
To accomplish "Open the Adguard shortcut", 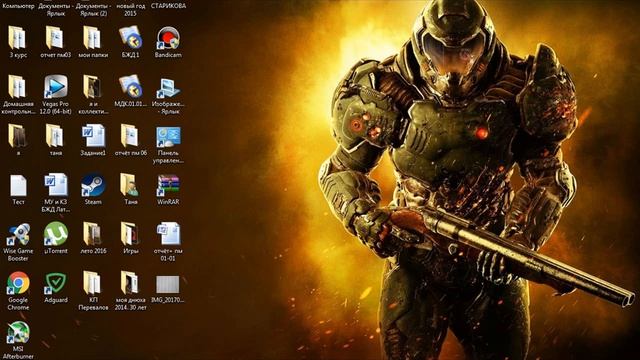I will (x=56, y=283).
